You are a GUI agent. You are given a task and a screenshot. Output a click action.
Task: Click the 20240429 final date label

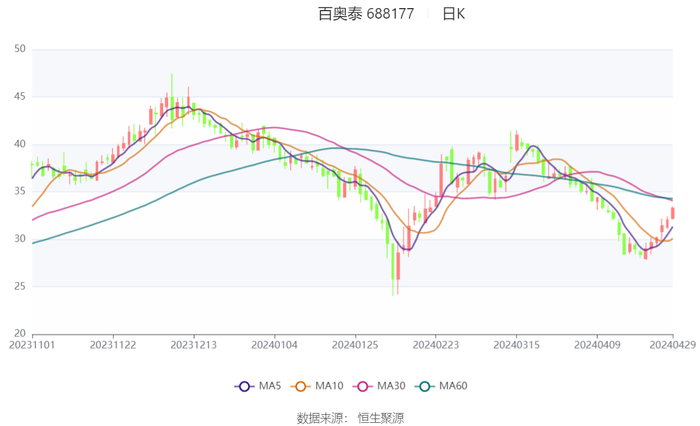[672, 345]
